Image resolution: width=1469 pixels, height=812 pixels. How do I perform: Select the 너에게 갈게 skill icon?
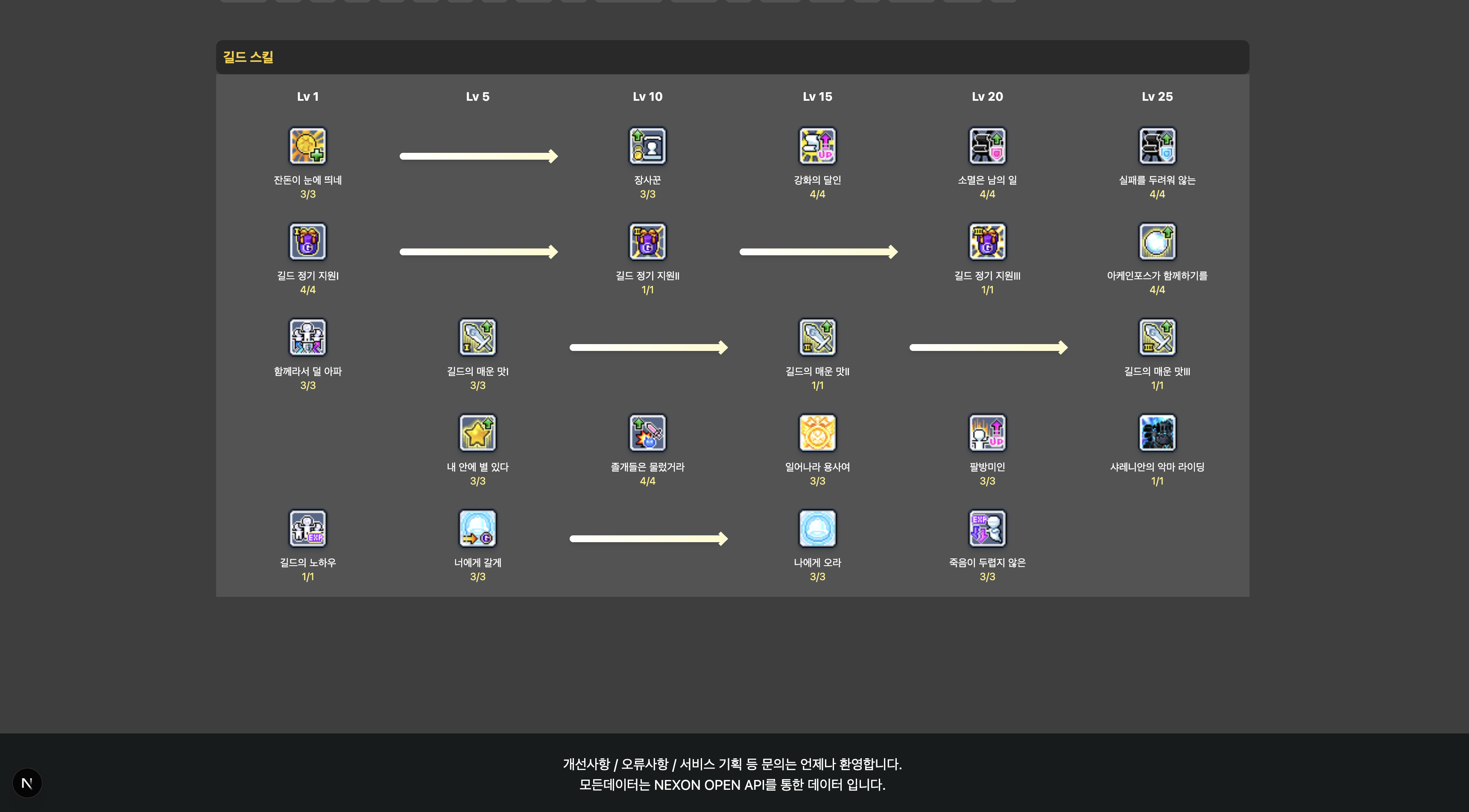pyautogui.click(x=477, y=529)
